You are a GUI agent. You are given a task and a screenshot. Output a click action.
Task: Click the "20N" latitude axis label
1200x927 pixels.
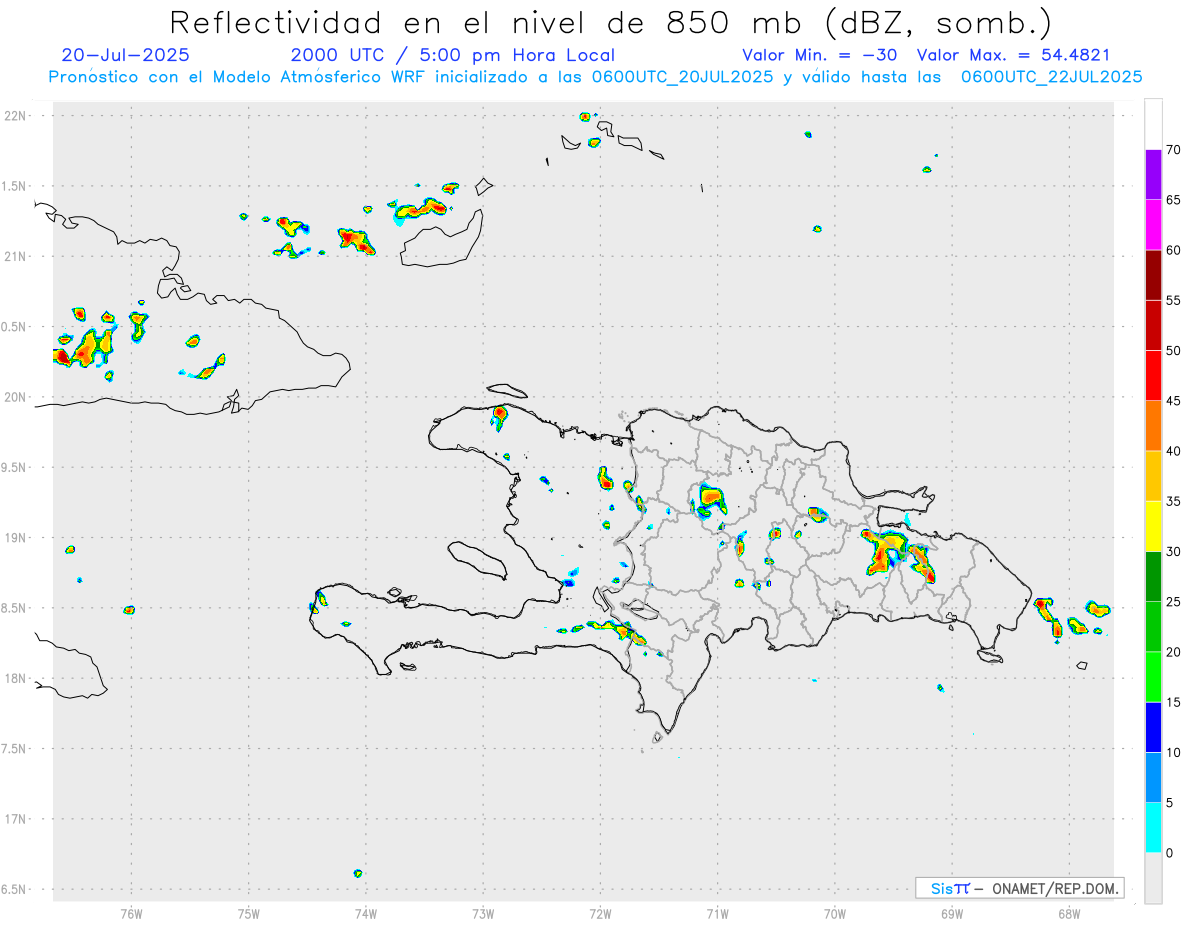tap(15, 397)
